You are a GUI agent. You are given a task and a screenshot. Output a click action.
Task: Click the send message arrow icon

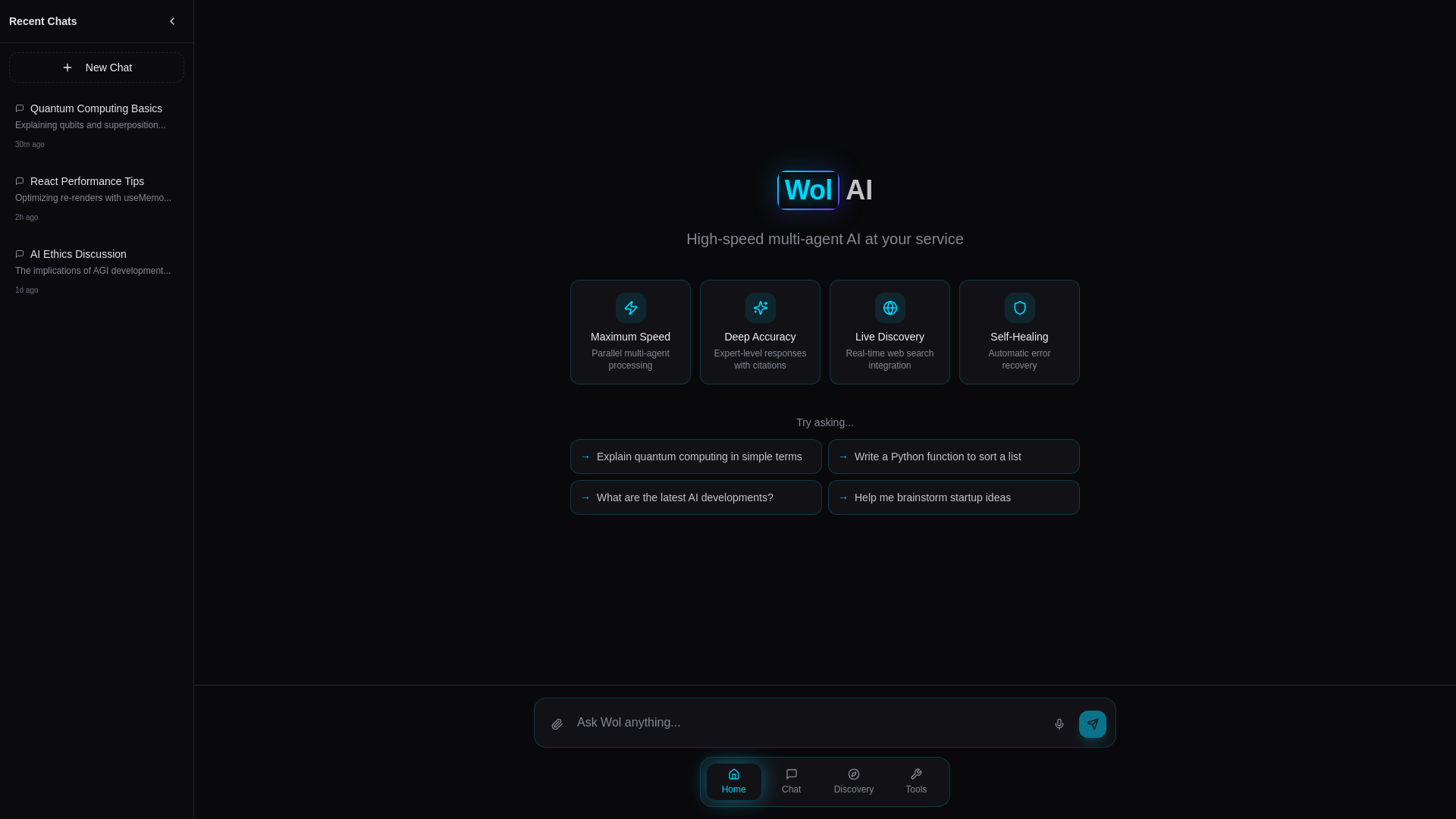click(1092, 723)
